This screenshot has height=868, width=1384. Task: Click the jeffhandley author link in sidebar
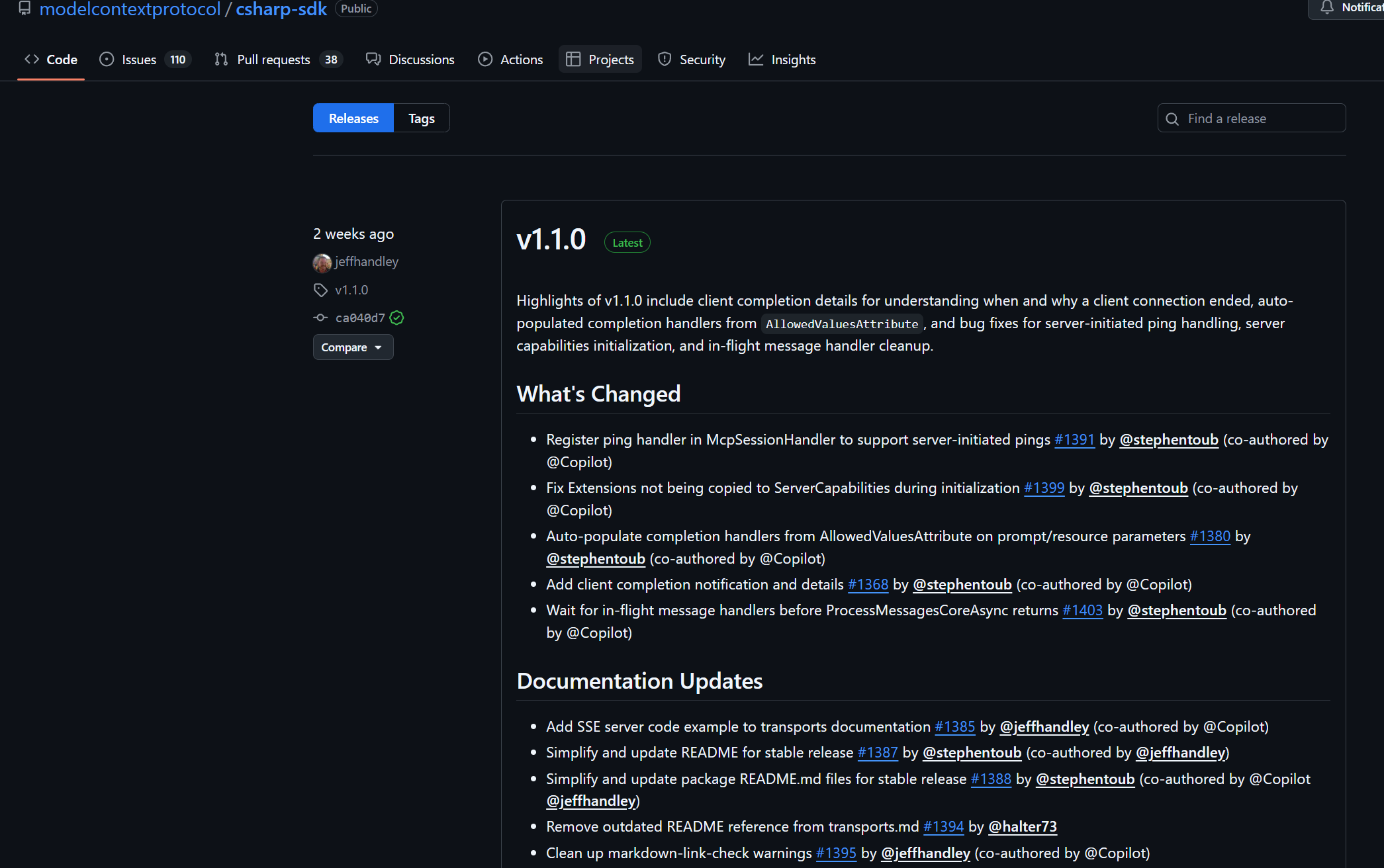[x=367, y=262]
